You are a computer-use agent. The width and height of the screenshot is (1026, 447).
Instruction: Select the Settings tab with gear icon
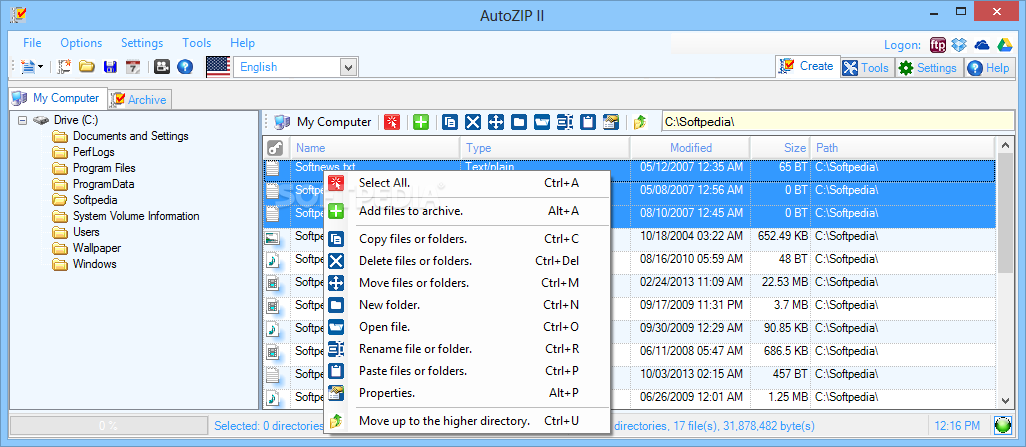pos(929,67)
